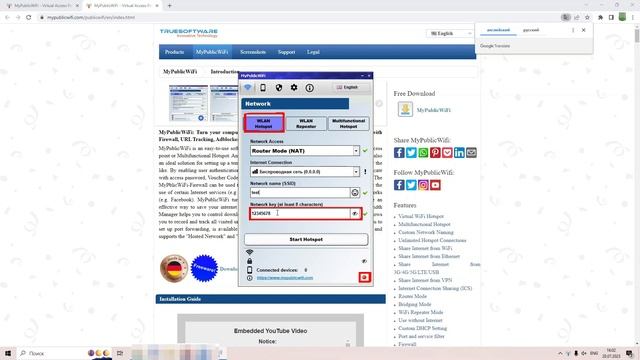This screenshot has height=360, width=640.
Task: Open Support in the site navigation bar
Action: (x=287, y=52)
